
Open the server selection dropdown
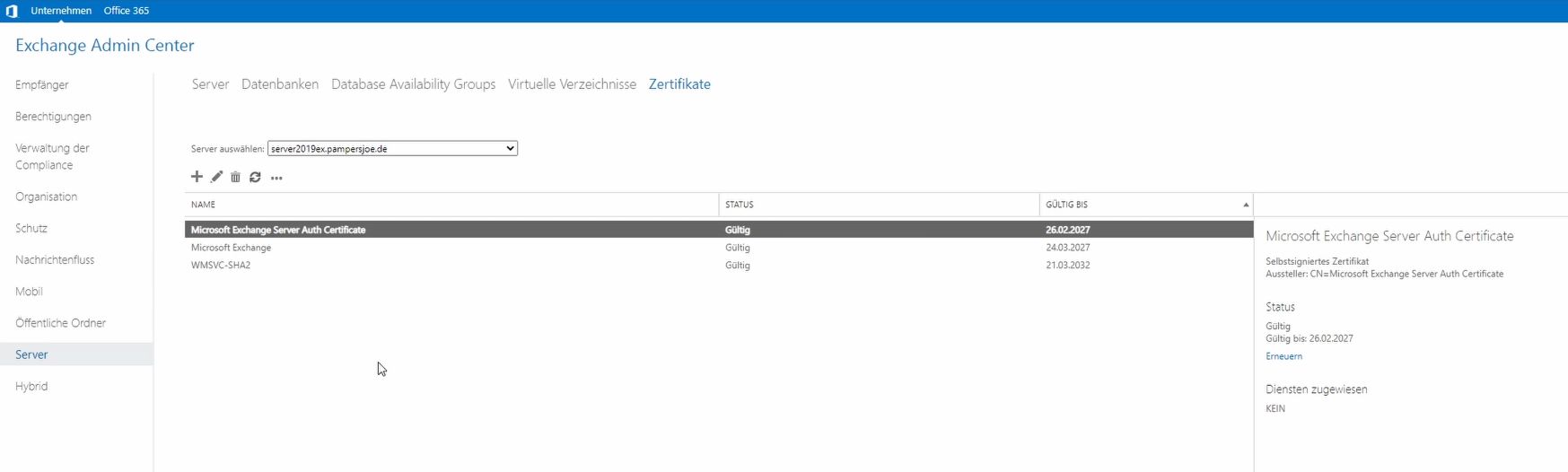(x=392, y=148)
